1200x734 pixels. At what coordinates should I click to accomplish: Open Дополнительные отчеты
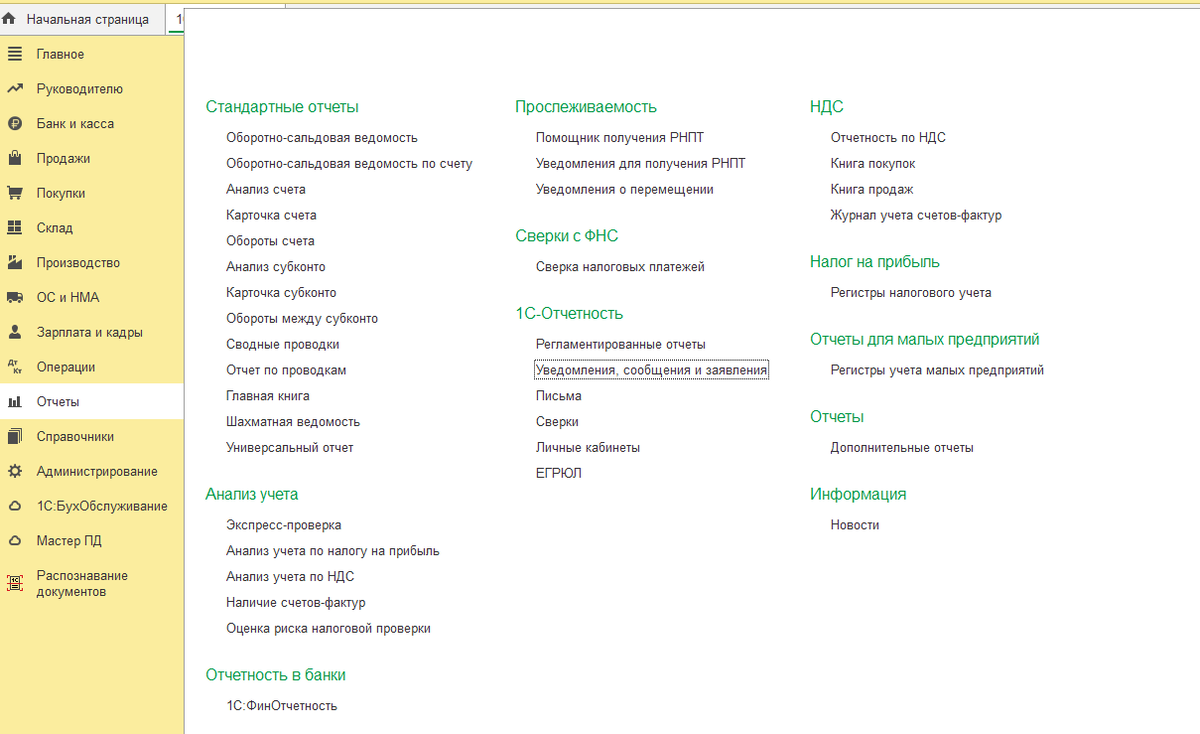[x=902, y=448]
